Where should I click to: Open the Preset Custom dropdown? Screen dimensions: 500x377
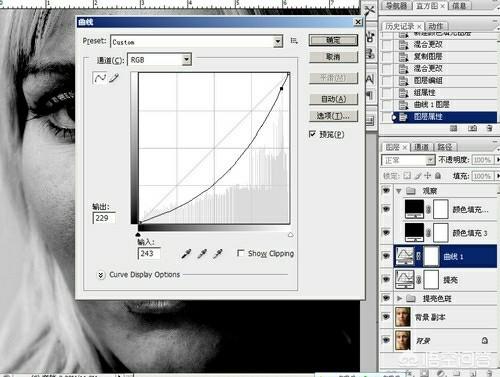click(x=197, y=42)
